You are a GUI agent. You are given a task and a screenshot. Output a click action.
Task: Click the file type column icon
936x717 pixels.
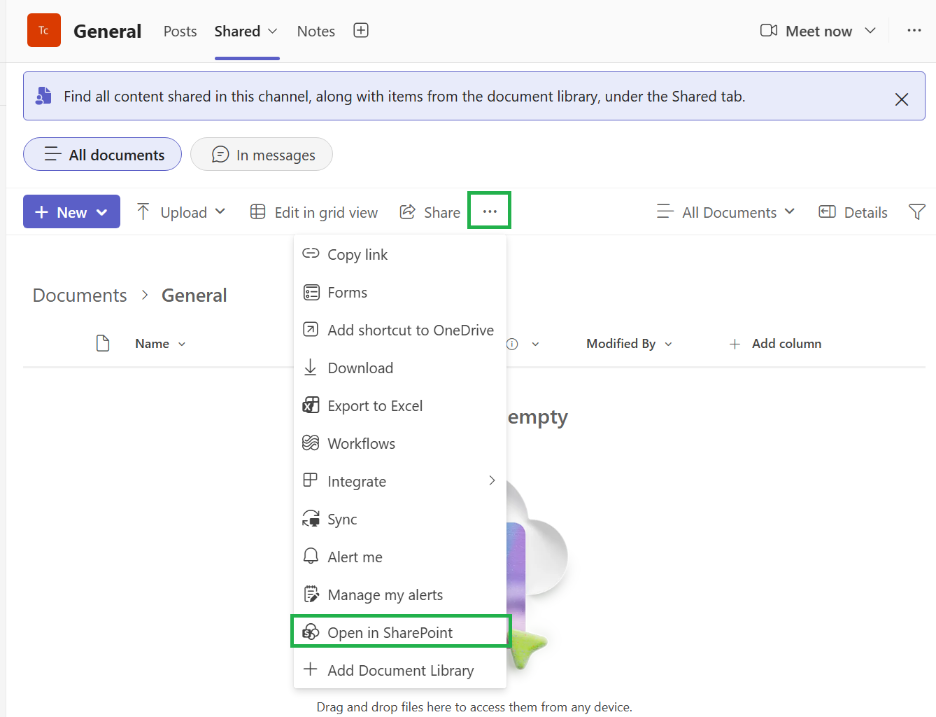(x=103, y=343)
